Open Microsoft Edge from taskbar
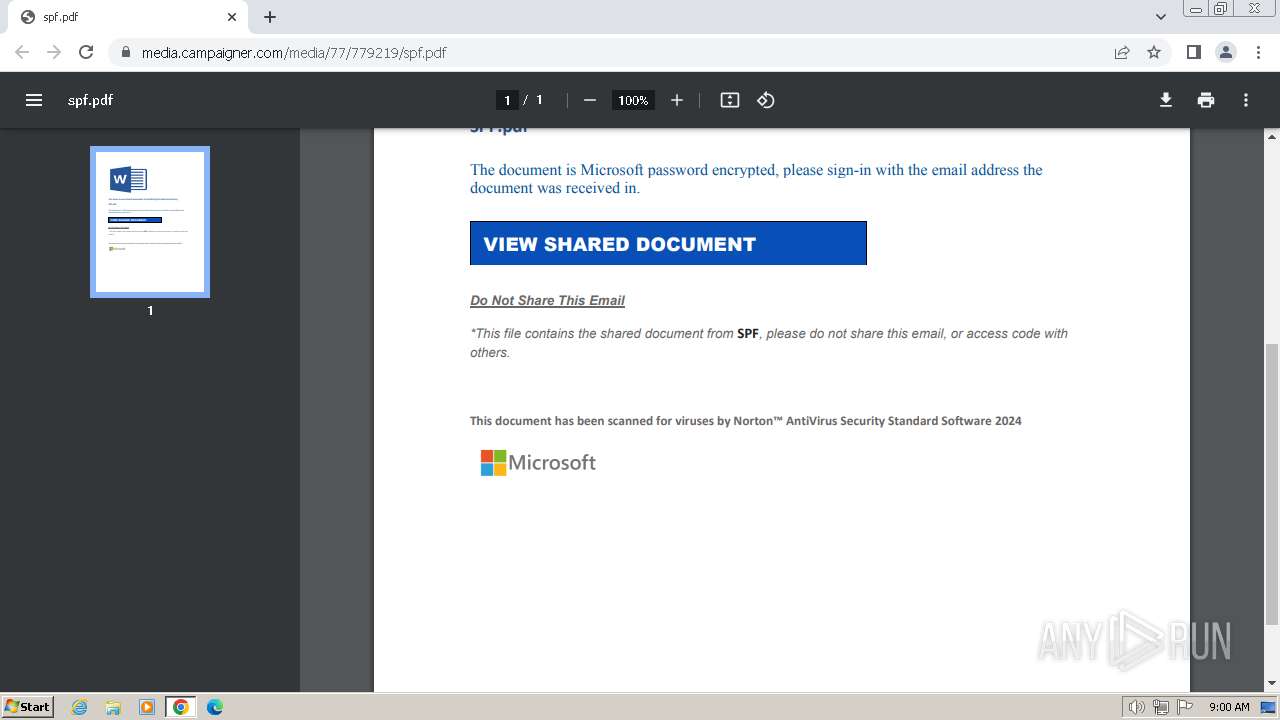 pos(215,707)
